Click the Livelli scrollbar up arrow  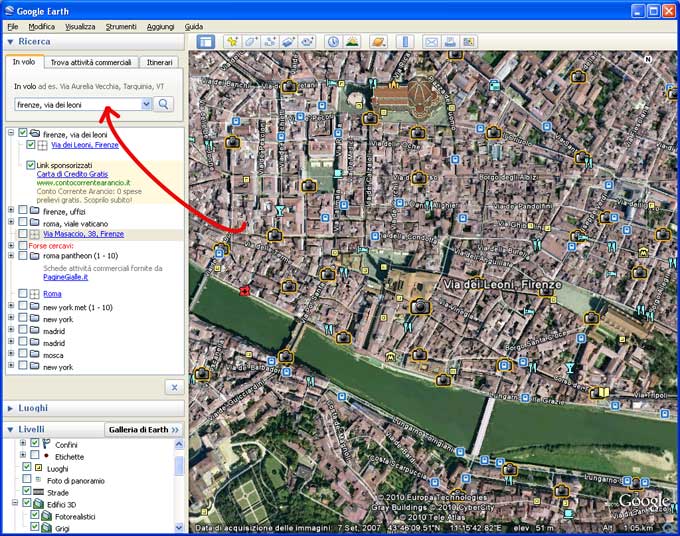click(x=179, y=444)
